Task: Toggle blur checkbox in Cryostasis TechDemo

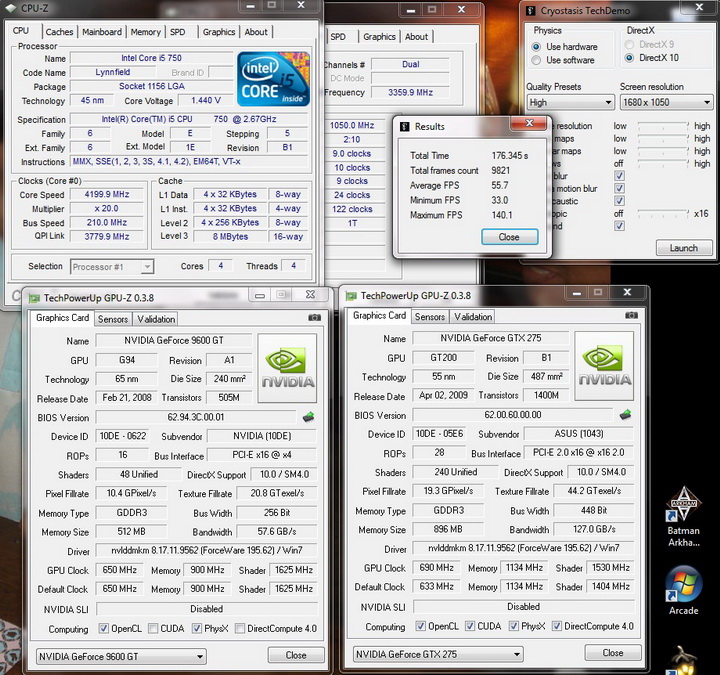Action: point(619,176)
